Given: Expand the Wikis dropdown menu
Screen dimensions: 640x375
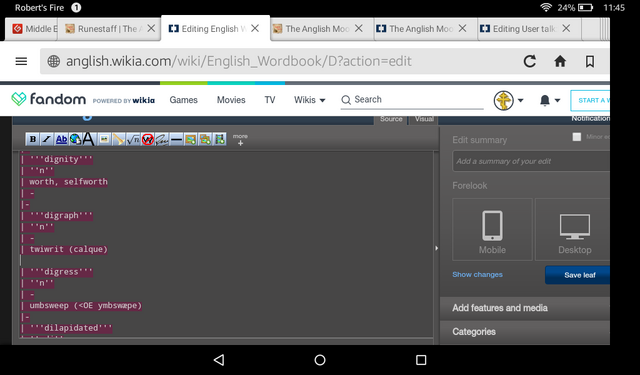Looking at the screenshot, I should pyautogui.click(x=309, y=100).
